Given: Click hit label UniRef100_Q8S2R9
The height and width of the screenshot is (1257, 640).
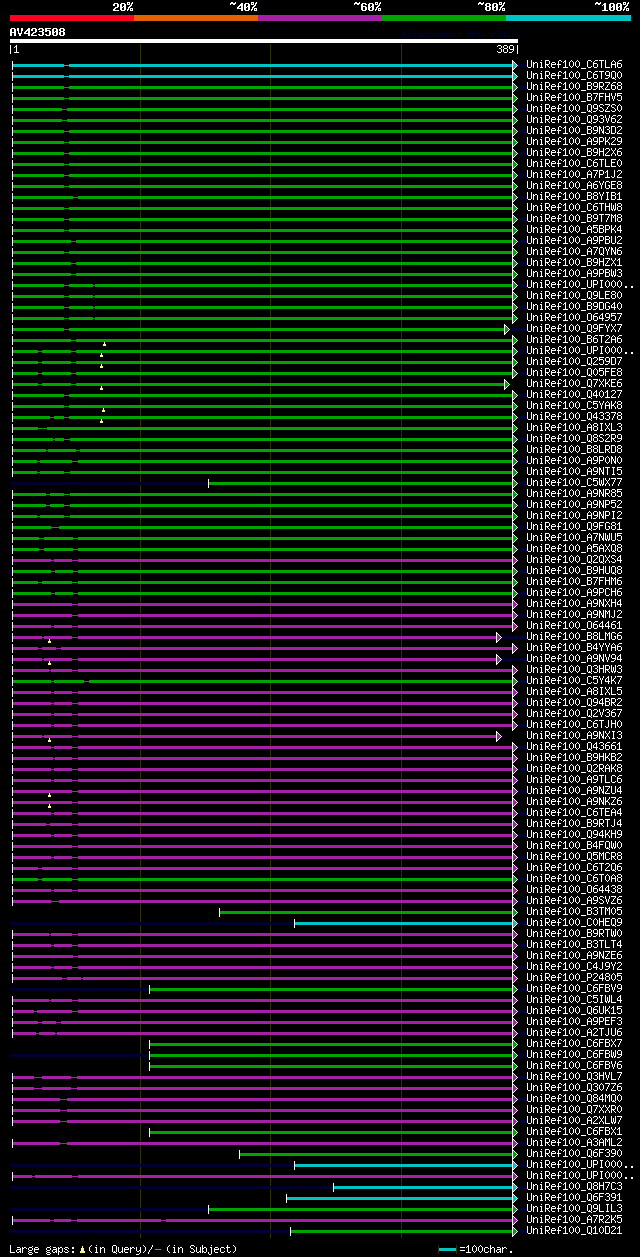Looking at the screenshot, I should pos(574,438).
